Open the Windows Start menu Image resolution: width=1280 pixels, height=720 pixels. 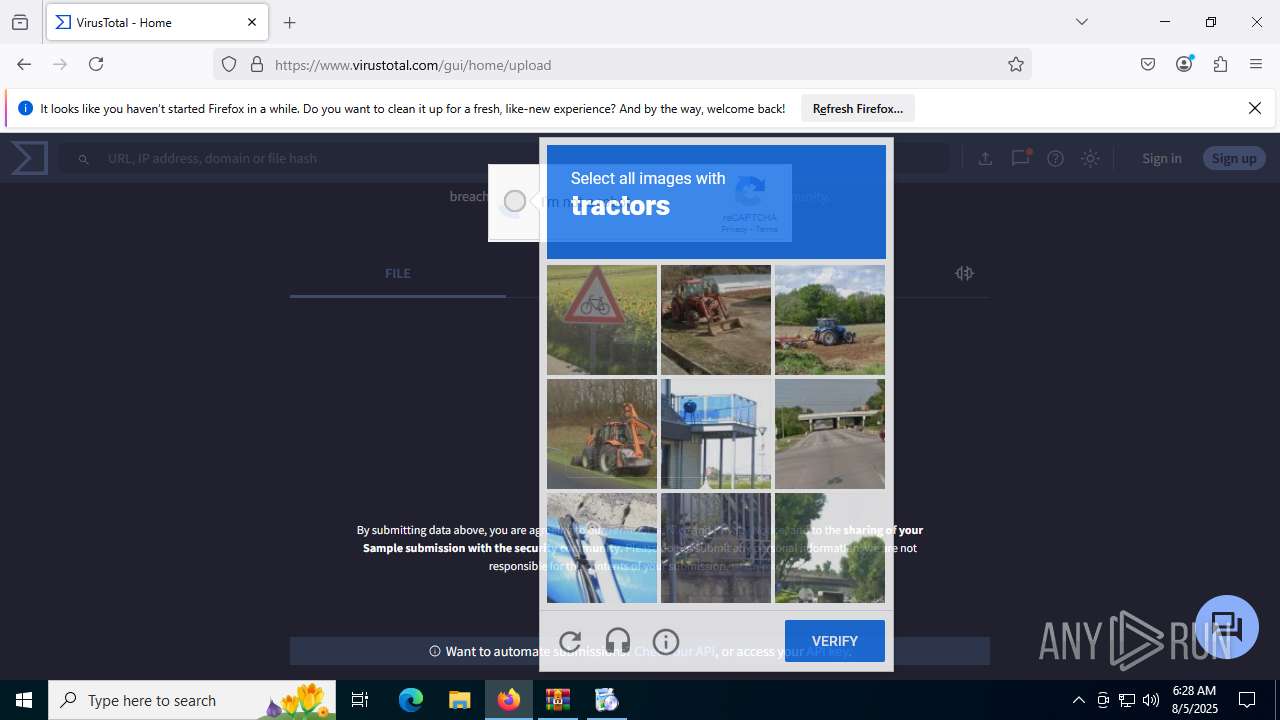(x=24, y=700)
